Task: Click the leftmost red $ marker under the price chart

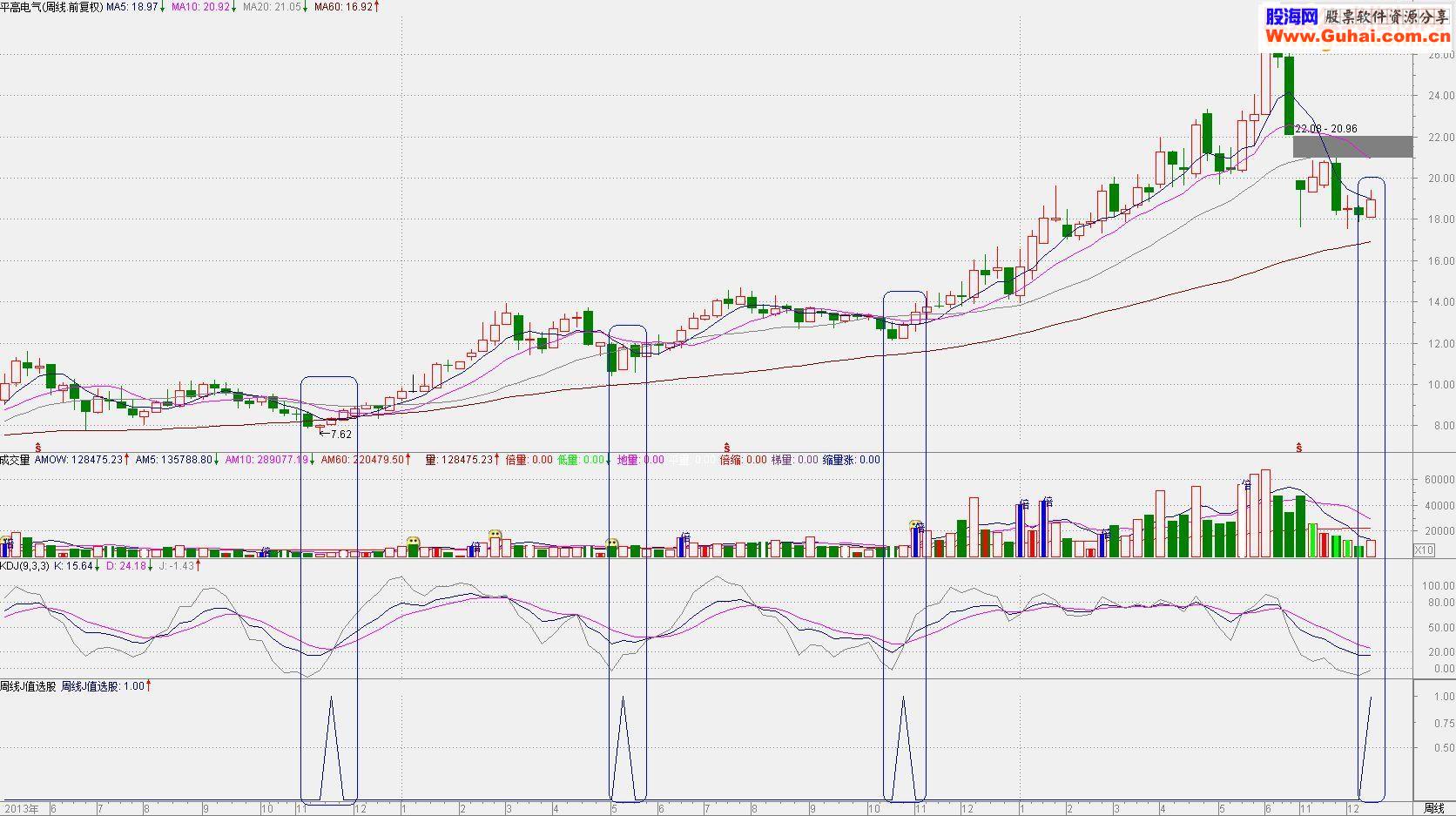Action: pos(37,446)
